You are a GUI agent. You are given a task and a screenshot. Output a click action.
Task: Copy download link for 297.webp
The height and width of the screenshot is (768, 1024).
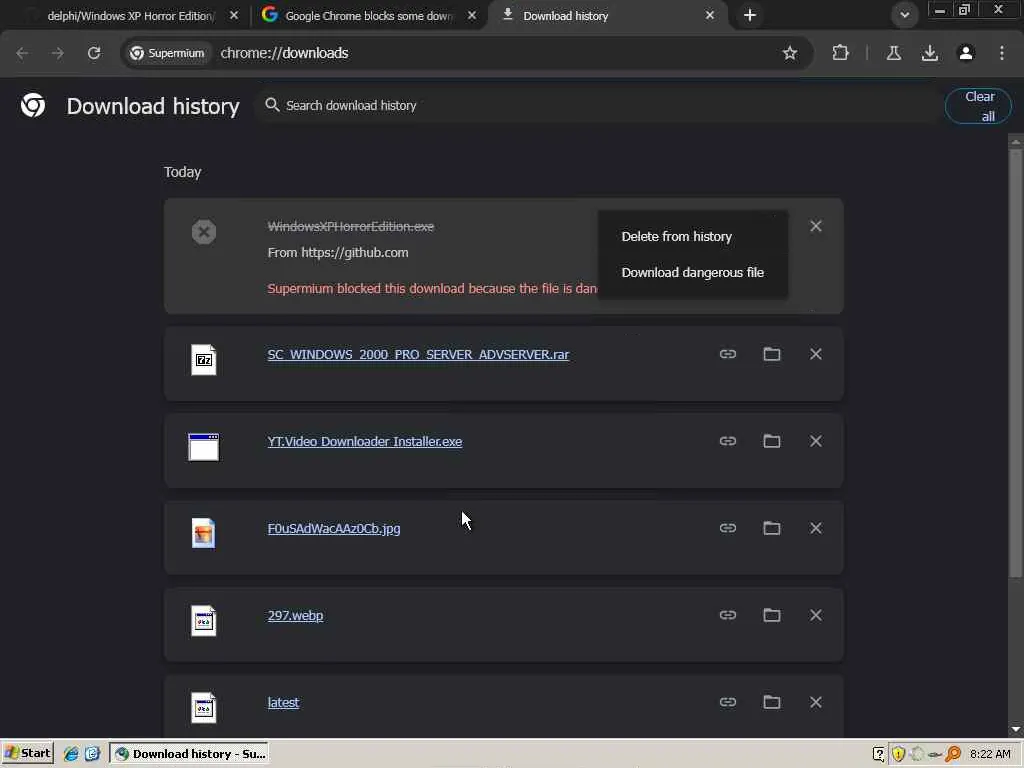tap(728, 615)
